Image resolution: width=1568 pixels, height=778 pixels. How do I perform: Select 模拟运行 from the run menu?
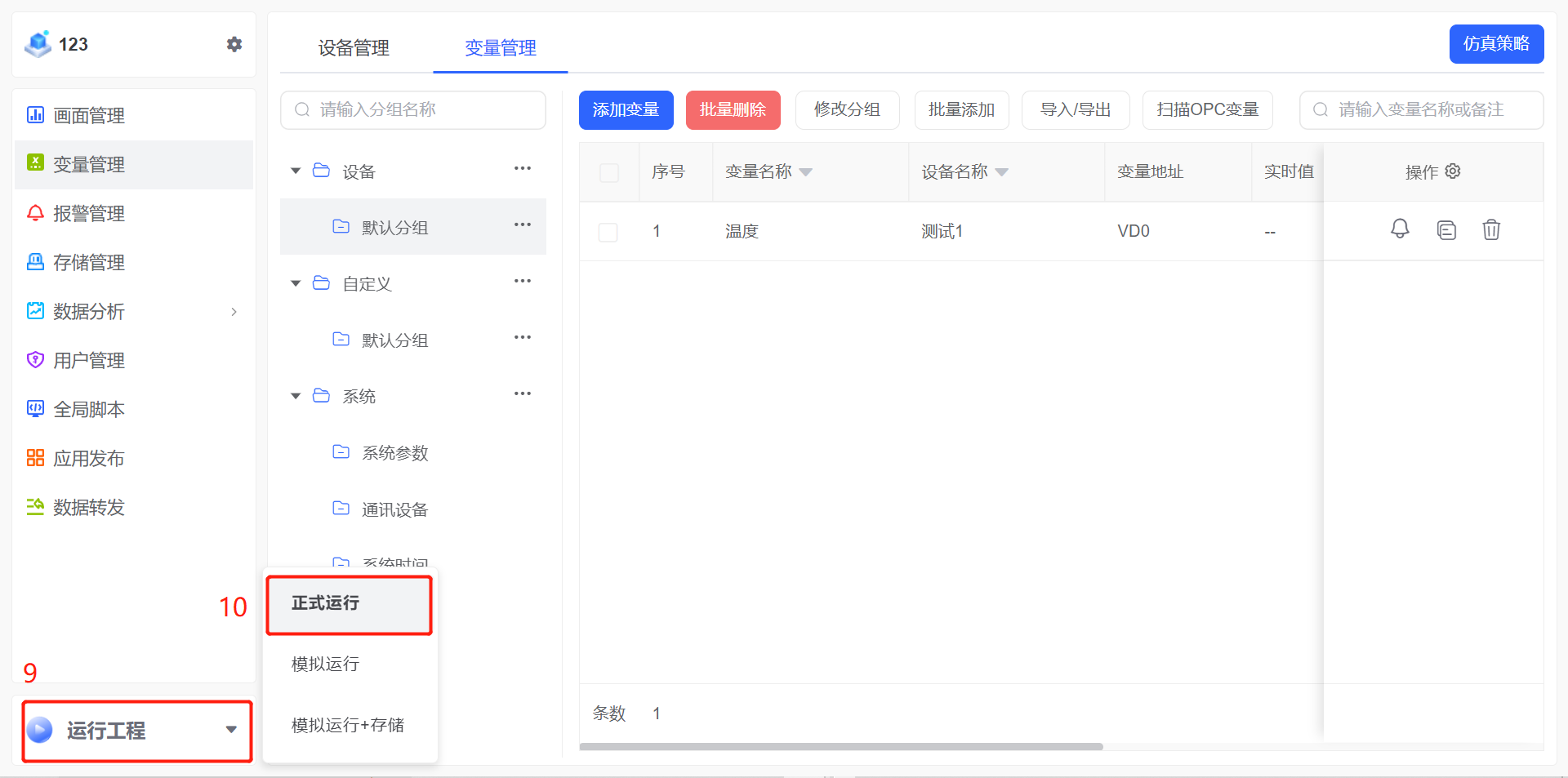326,664
